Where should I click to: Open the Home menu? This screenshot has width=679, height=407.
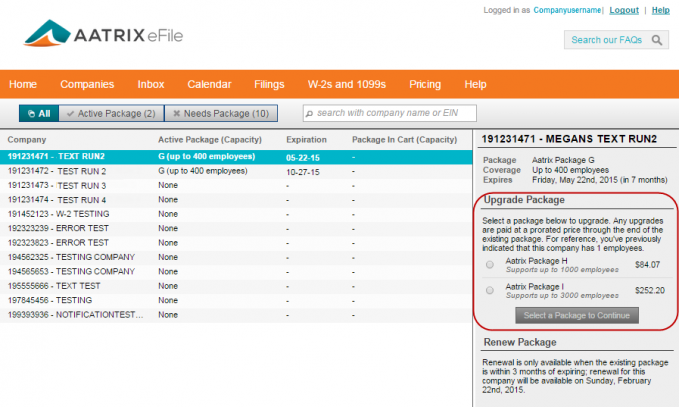point(23,84)
